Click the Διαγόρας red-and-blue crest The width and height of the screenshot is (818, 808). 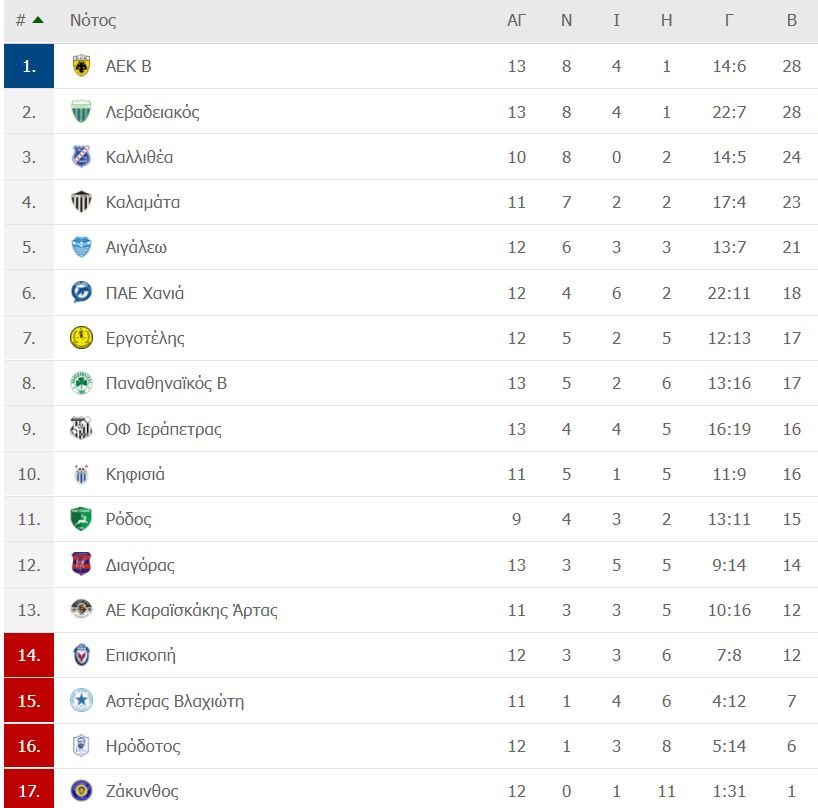pos(81,564)
